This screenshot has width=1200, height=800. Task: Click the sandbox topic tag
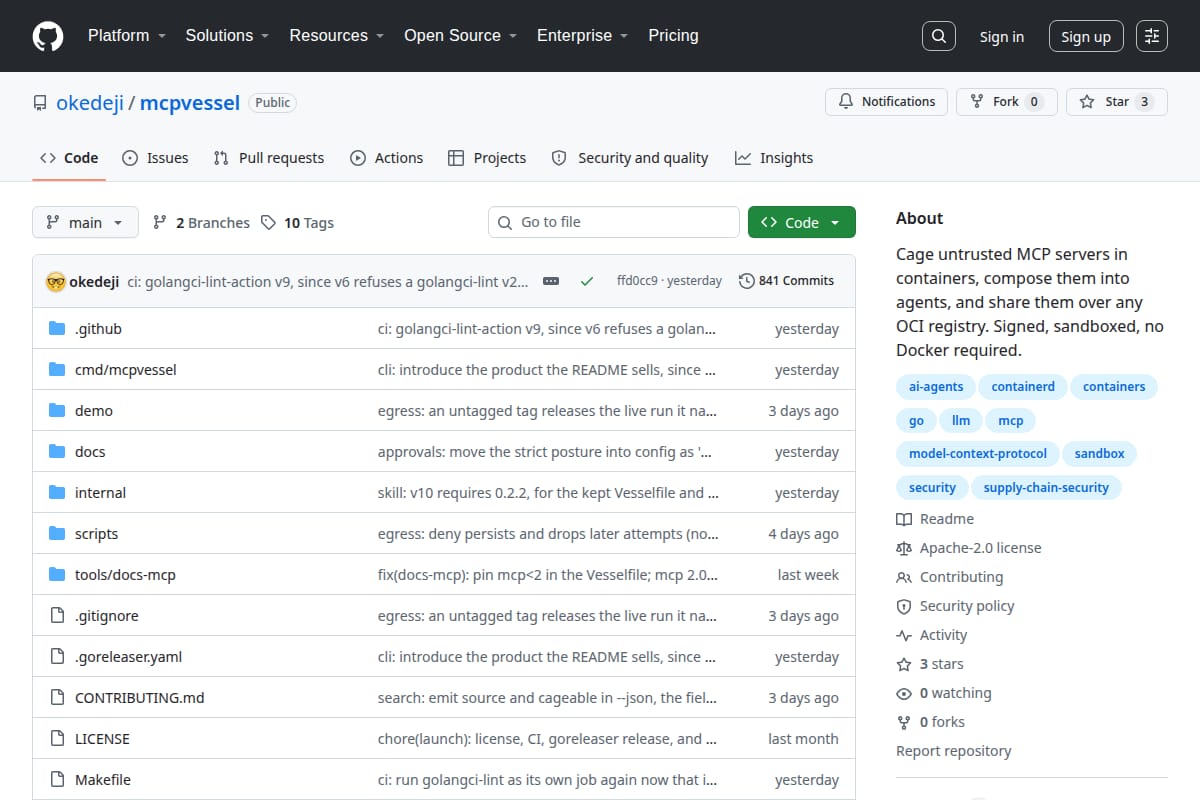click(x=1099, y=454)
